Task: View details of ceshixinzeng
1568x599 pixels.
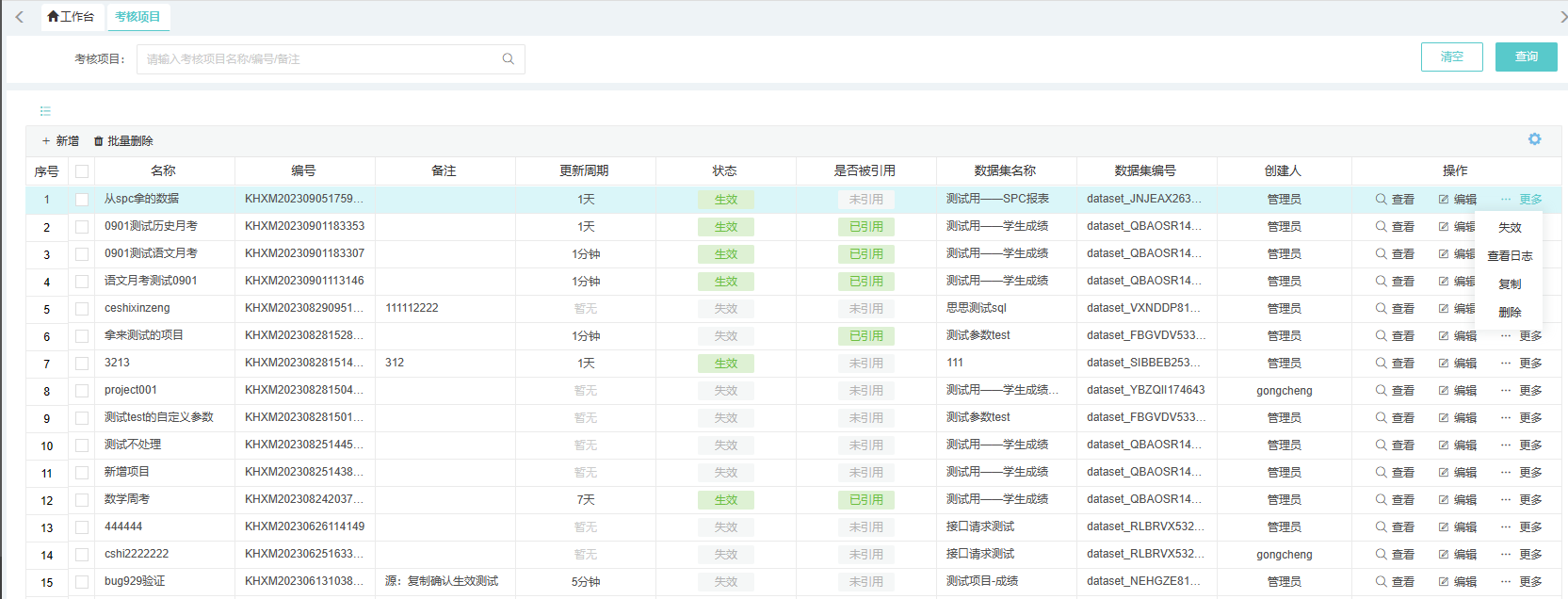Action: 1395,309
